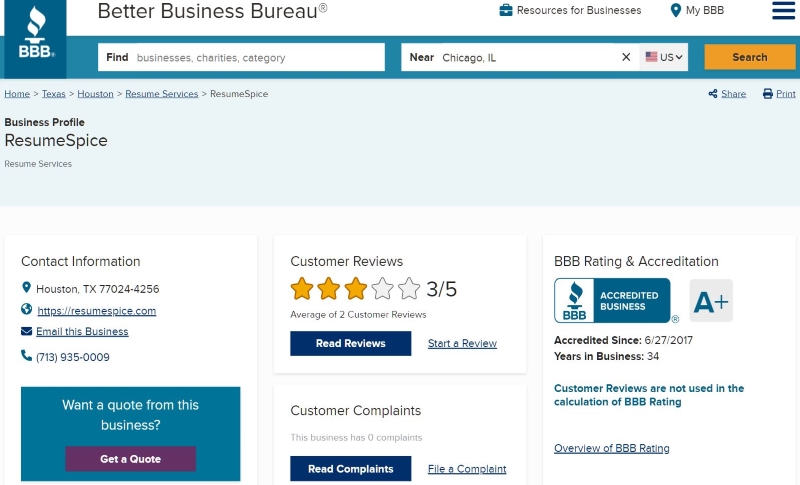Click the Search button
The height and width of the screenshot is (485, 800).
(749, 57)
